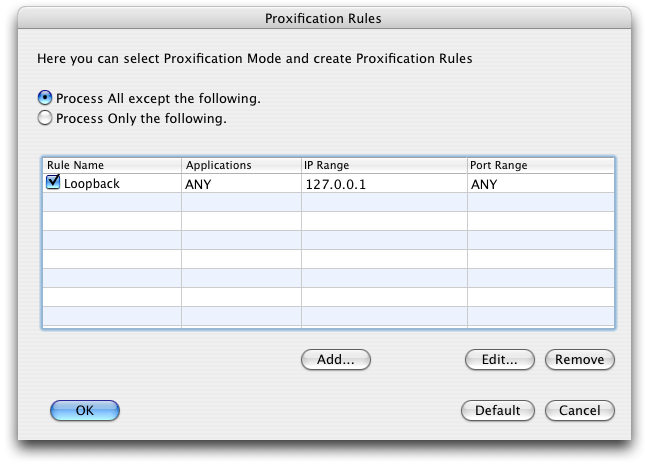Viewport: 645px width, 465px height.
Task: Click the IP Range column header
Action: pos(382,165)
